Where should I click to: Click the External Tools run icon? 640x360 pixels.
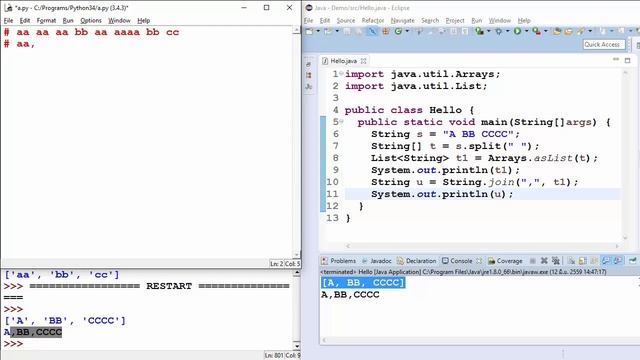click(x=536, y=31)
